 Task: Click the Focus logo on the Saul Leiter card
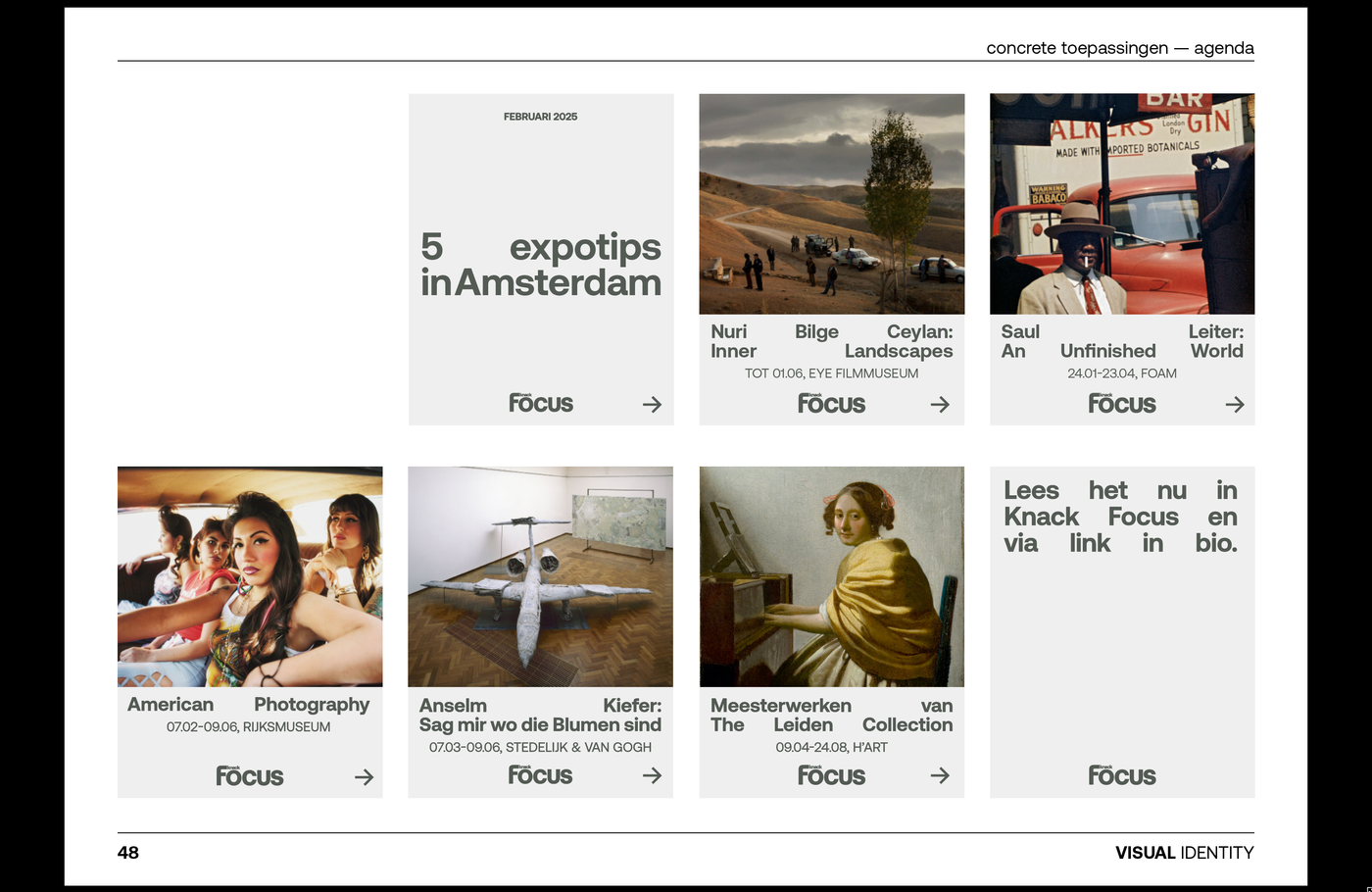[x=1122, y=403]
